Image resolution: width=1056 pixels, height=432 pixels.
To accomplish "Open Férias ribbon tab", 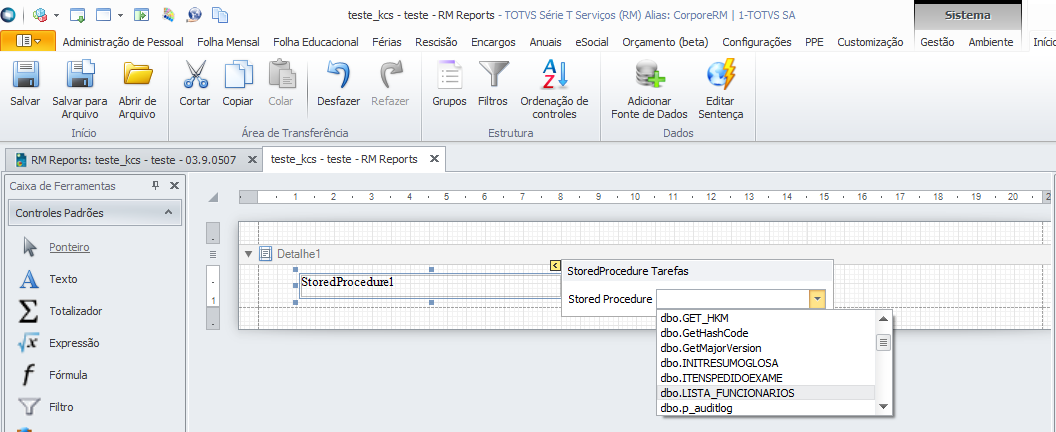I will pyautogui.click(x=386, y=42).
